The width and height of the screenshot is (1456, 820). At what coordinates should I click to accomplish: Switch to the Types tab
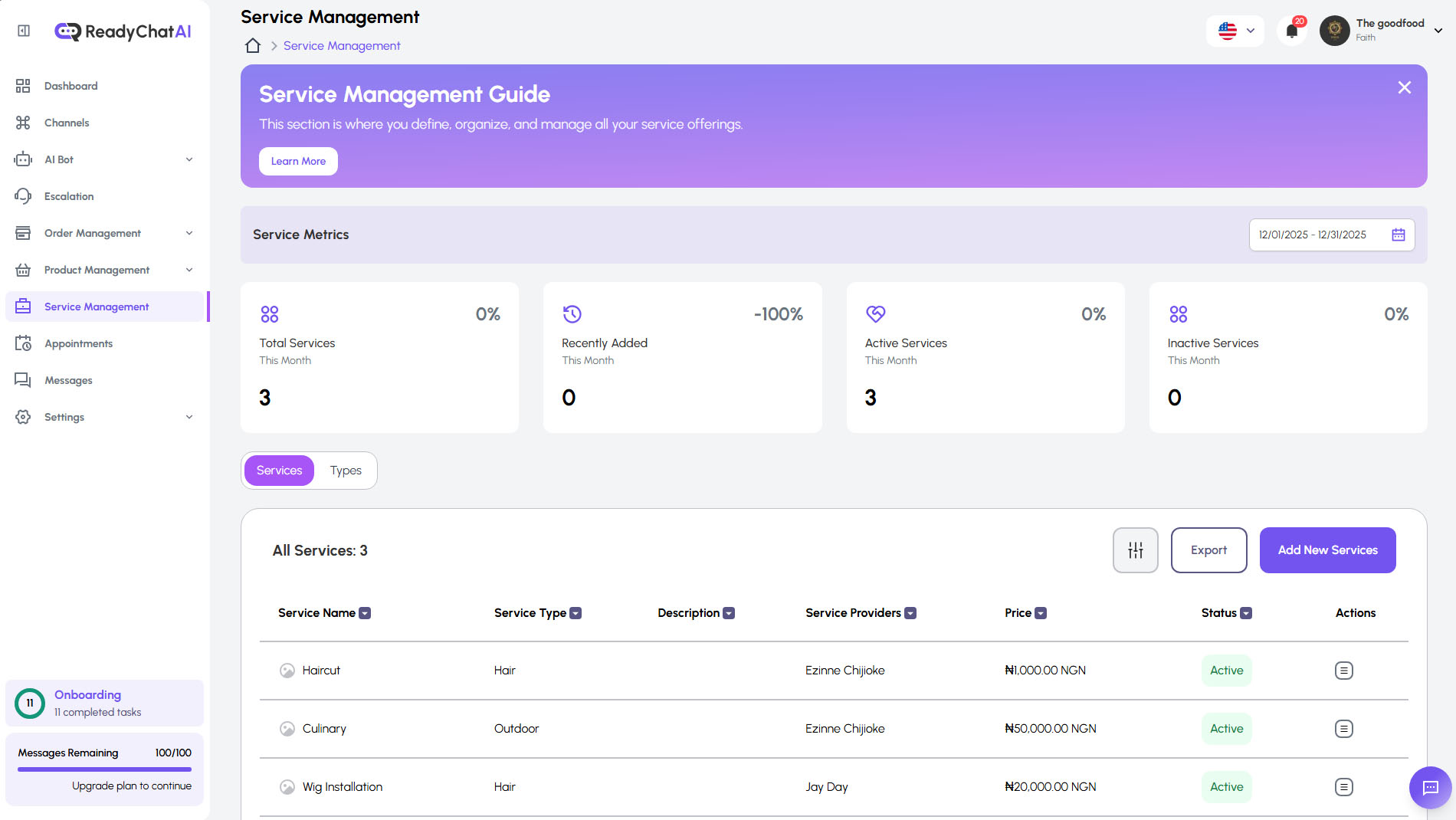346,471
